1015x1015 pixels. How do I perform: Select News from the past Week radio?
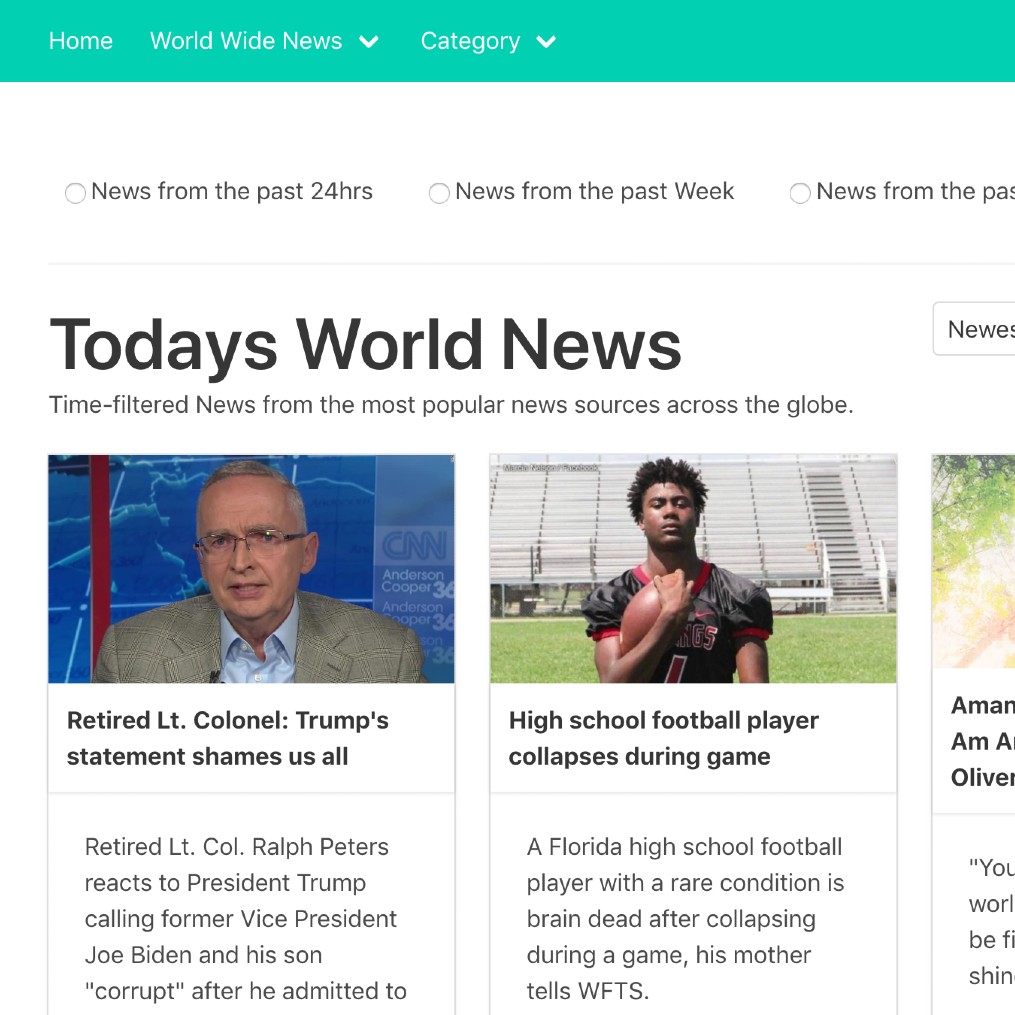pyautogui.click(x=439, y=193)
